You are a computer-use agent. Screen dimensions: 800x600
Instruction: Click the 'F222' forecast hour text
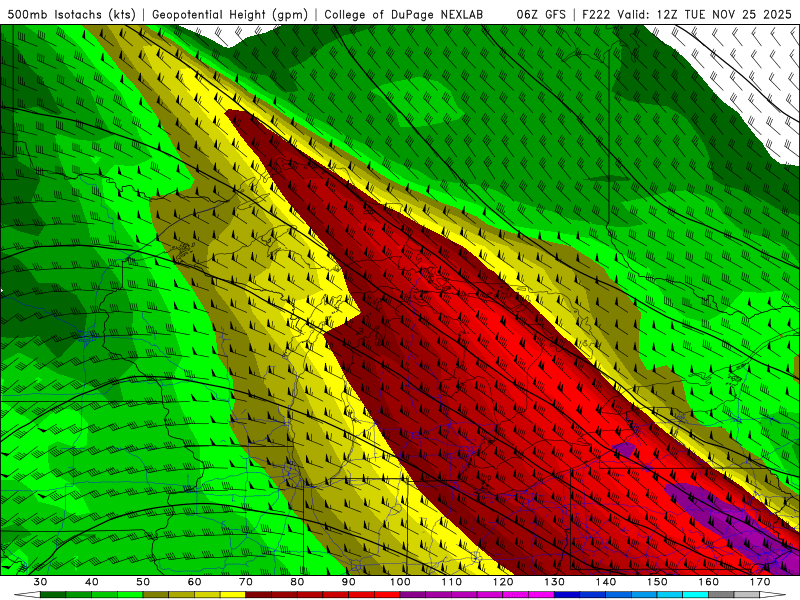click(597, 14)
